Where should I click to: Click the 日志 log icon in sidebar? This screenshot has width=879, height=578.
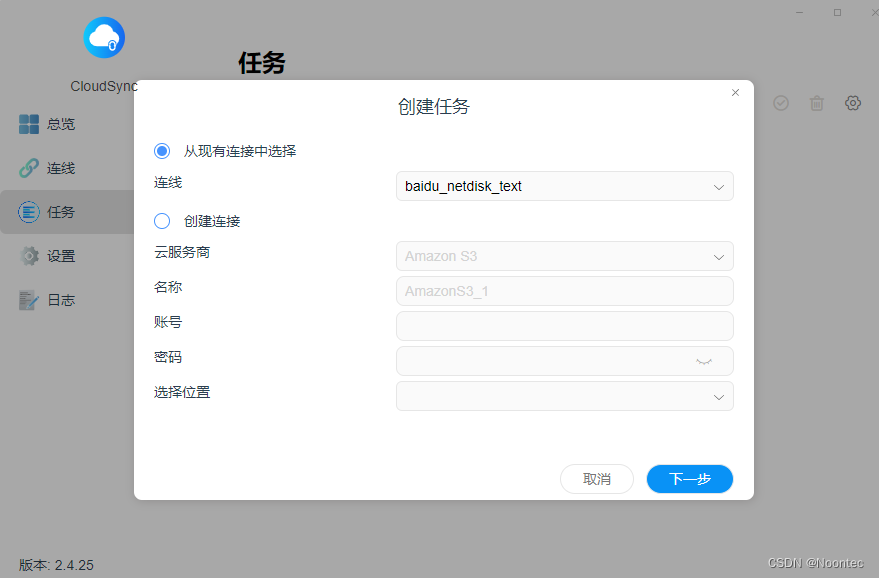point(29,300)
